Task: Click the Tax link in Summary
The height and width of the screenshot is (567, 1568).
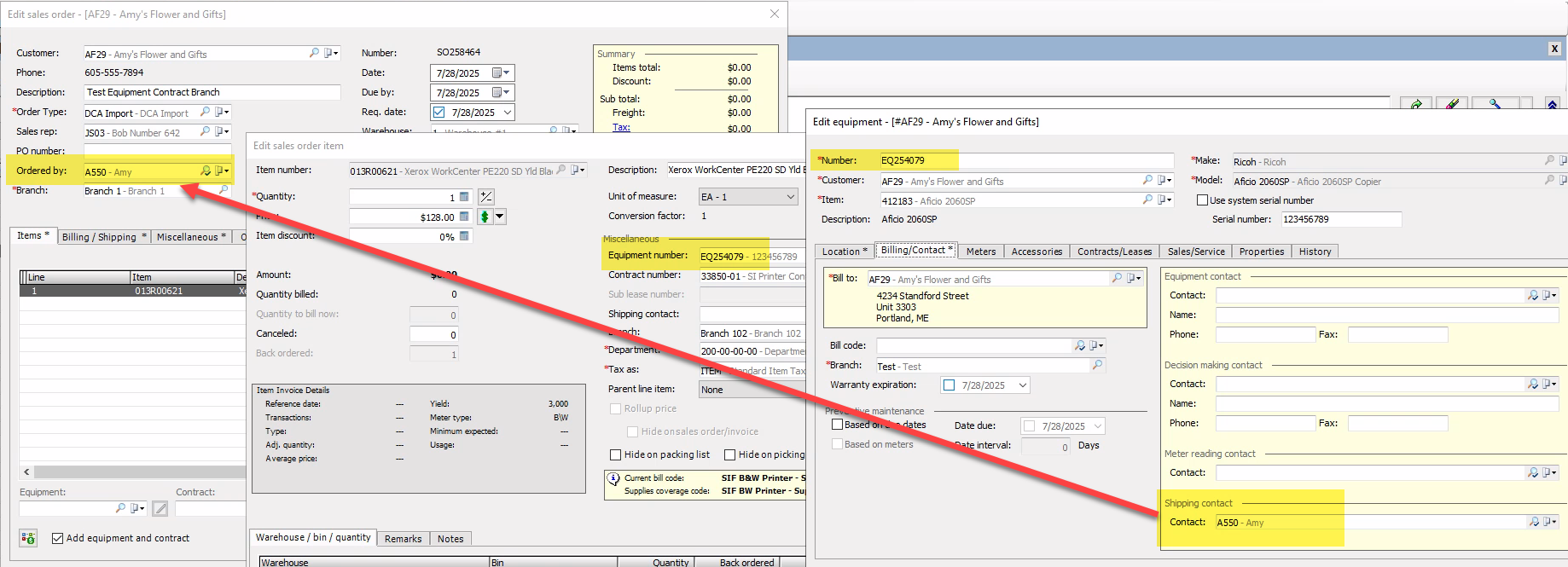Action: click(621, 127)
